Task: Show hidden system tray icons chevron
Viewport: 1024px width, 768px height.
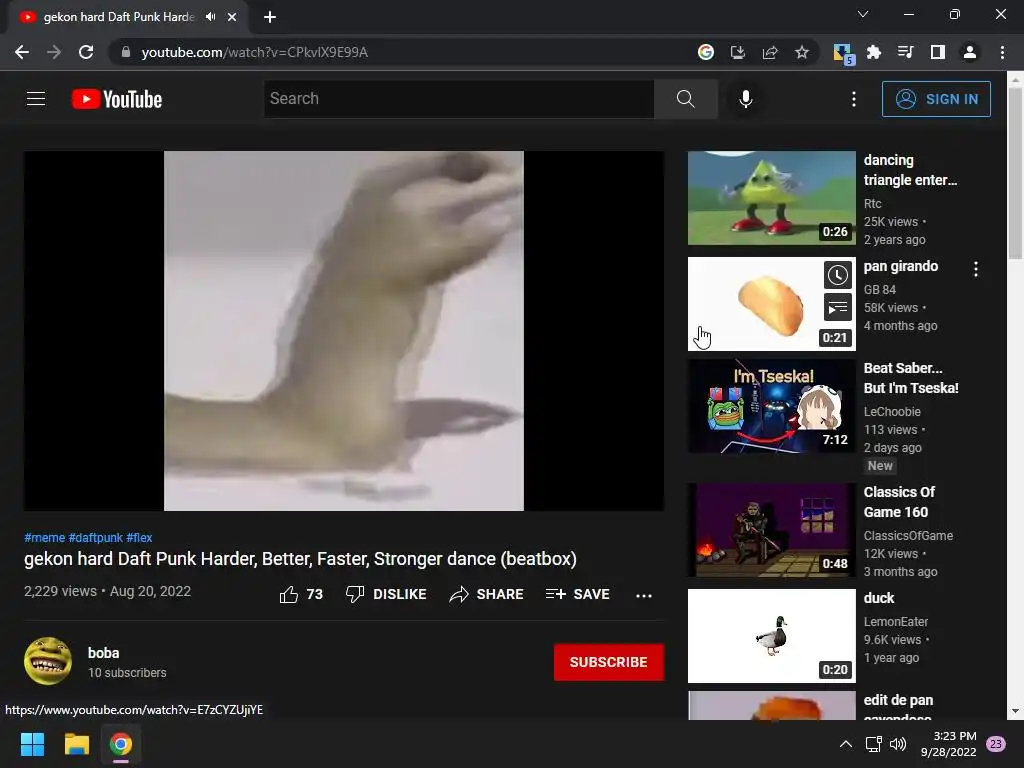Action: [x=846, y=744]
